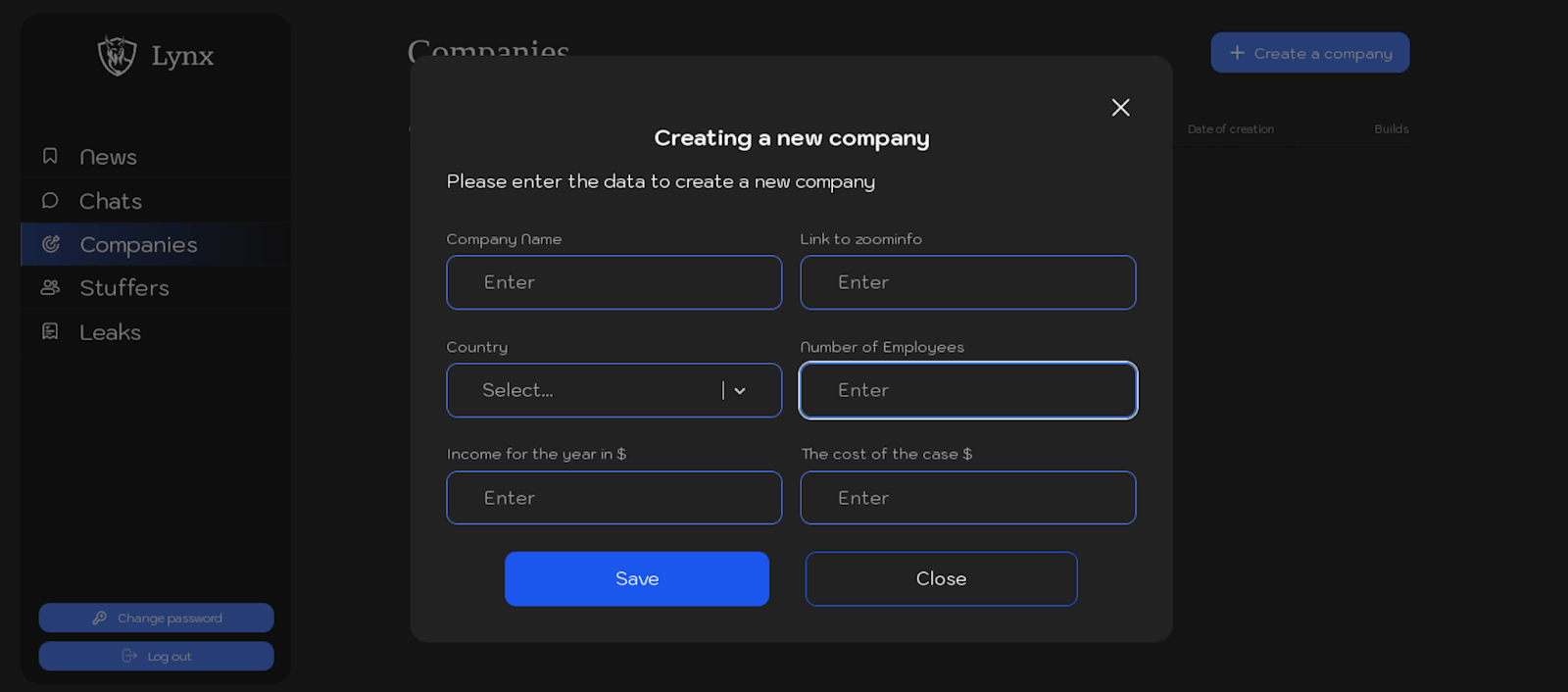Open the Chats section
This screenshot has width=1568, height=692.
(x=156, y=201)
